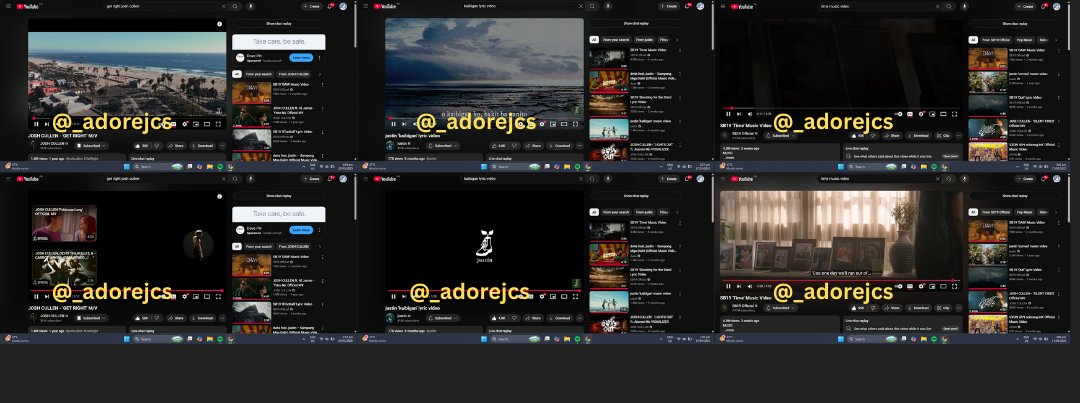
Task: Pause playback in the Get Right end-screen window
Action: click(x=36, y=296)
